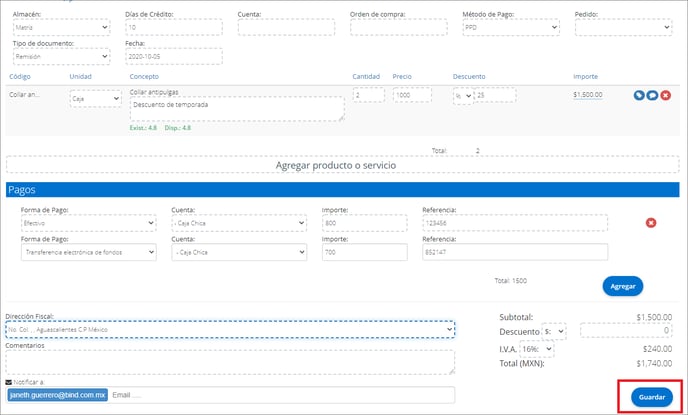Viewport: 688px width, 415px height.
Task: Open the Almacén dropdown showing Matriz
Action: tap(61, 27)
